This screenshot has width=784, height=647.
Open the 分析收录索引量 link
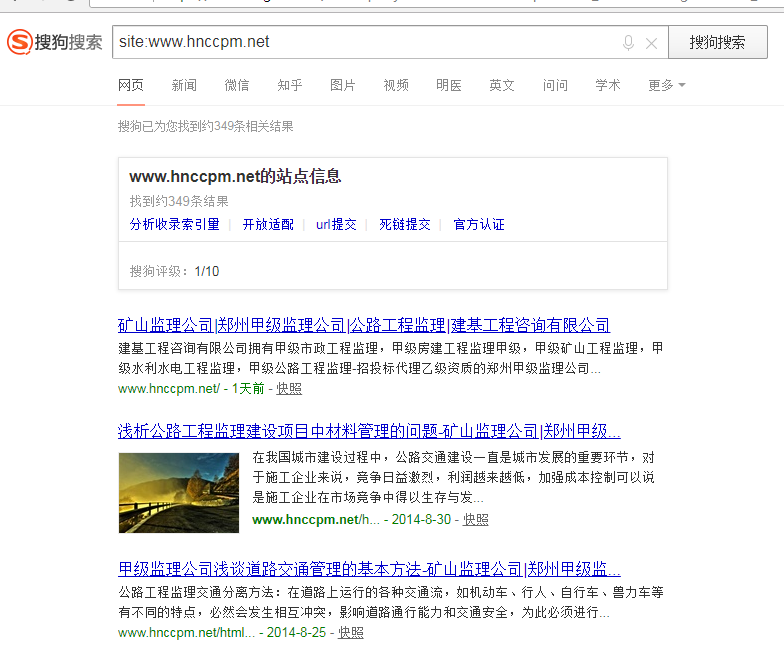pos(174,224)
